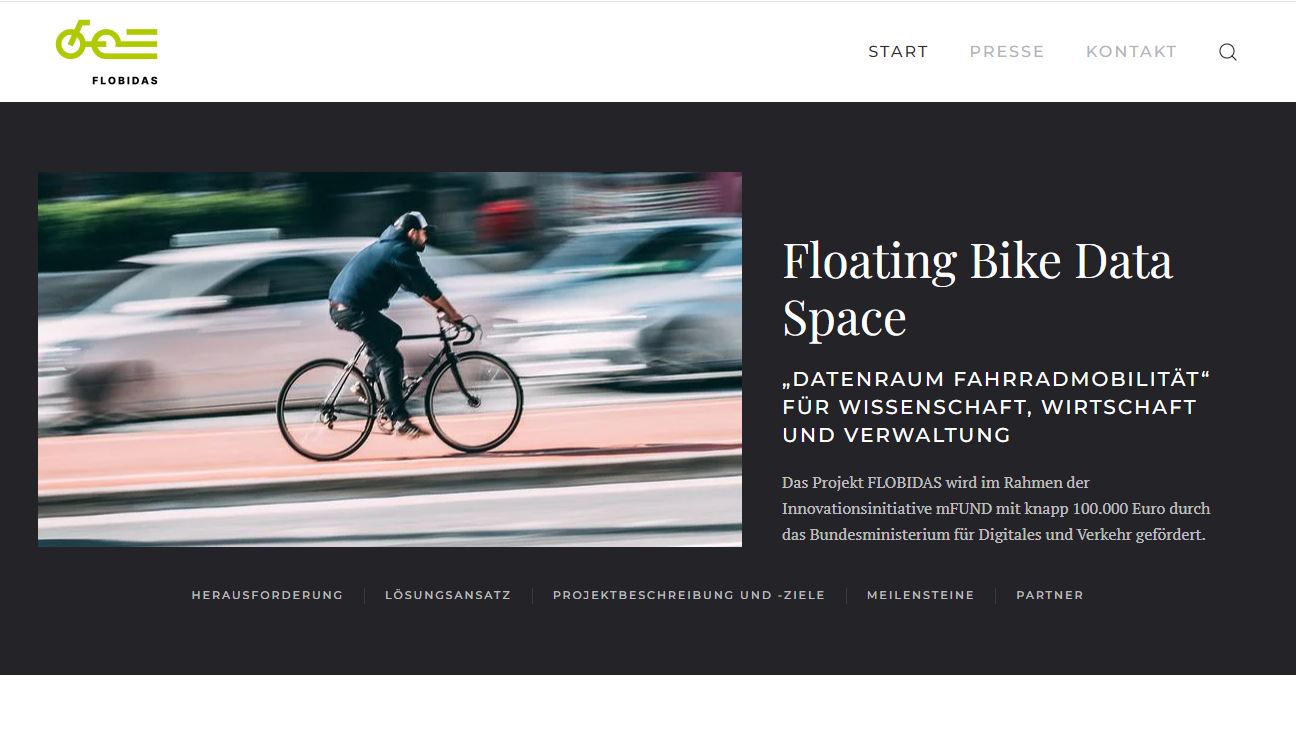Go to the START menu item

pos(898,52)
